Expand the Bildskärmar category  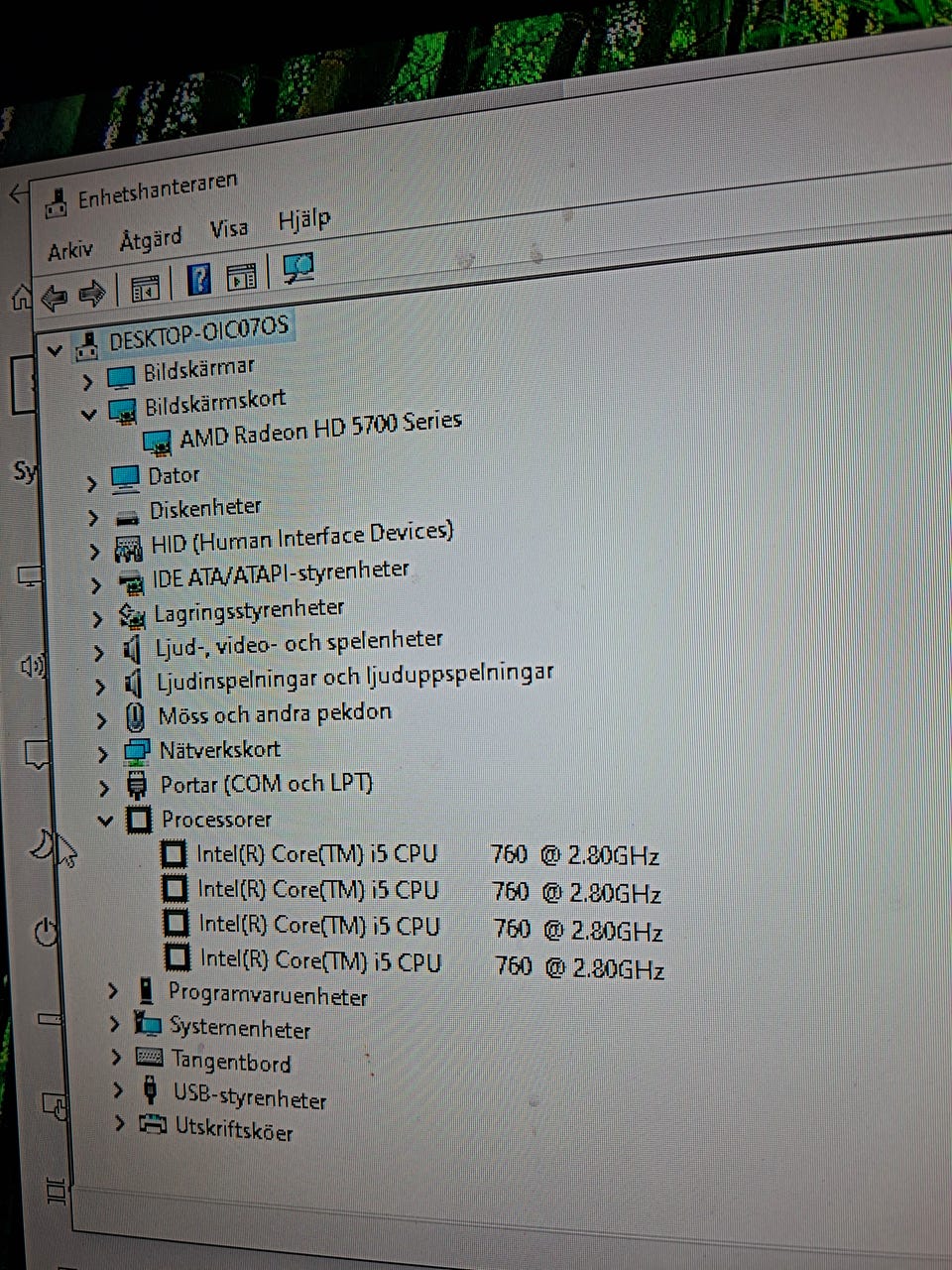(x=87, y=381)
